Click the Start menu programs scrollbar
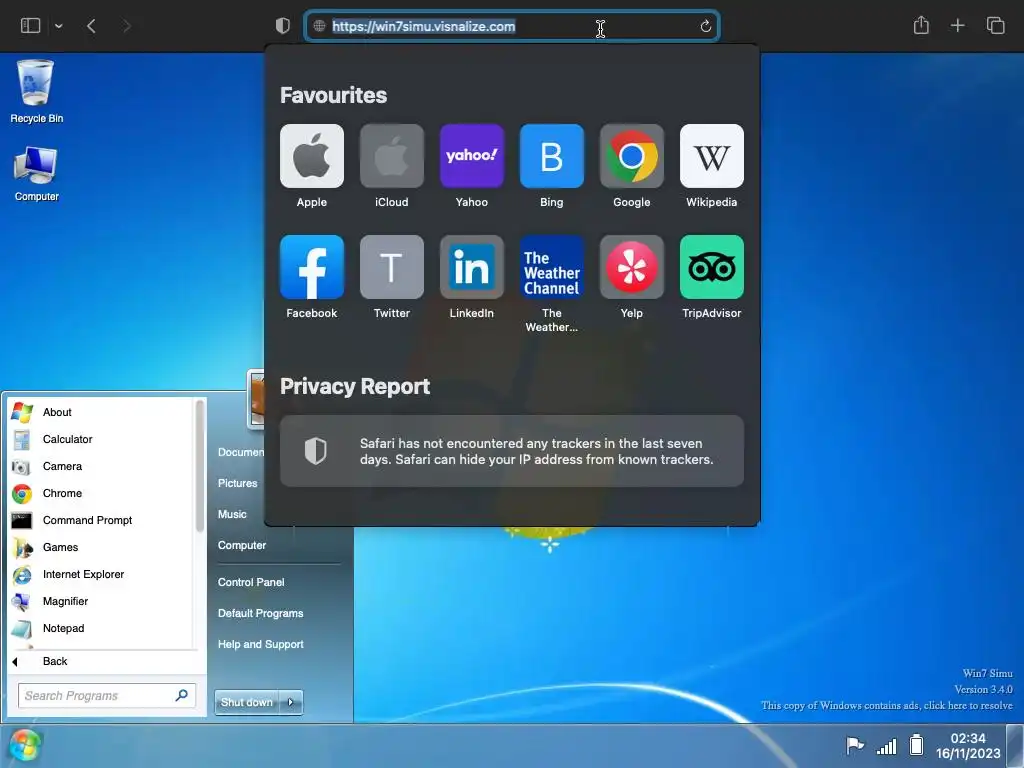This screenshot has width=1024, height=768. pos(200,466)
